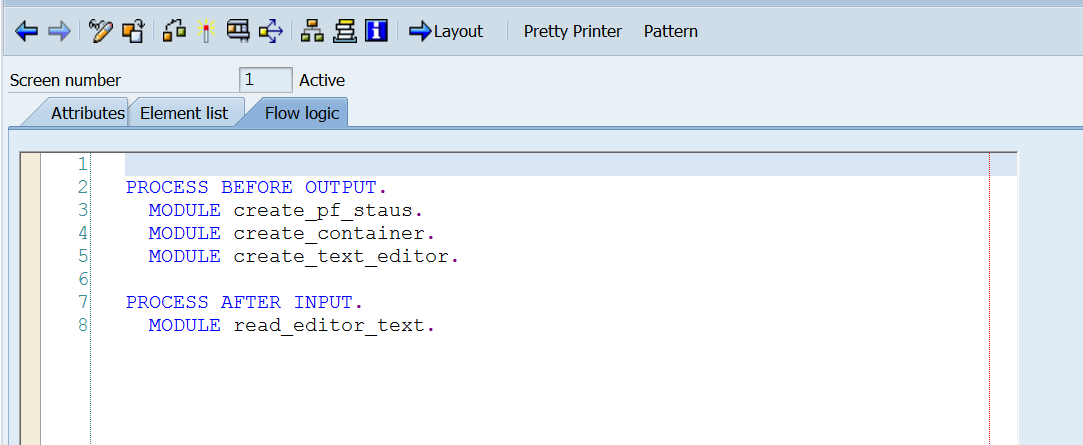This screenshot has width=1083, height=445.
Task: Select the Flow logic tab
Action: 301,113
